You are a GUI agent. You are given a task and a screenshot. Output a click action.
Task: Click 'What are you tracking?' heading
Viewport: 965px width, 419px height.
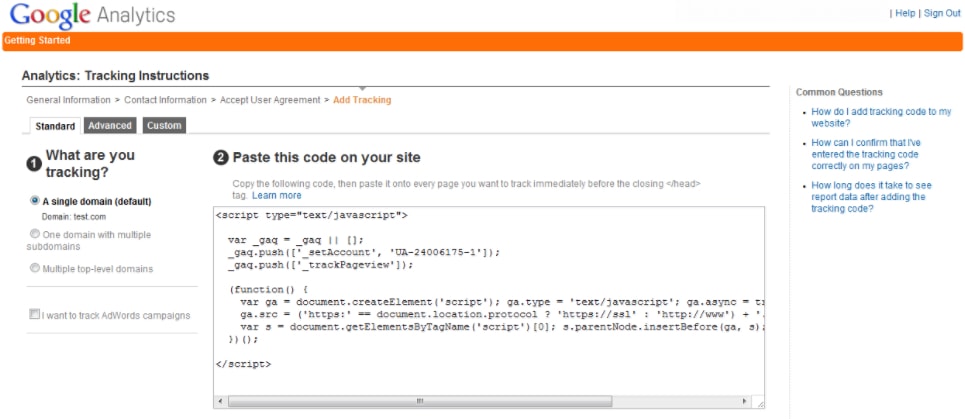point(90,164)
